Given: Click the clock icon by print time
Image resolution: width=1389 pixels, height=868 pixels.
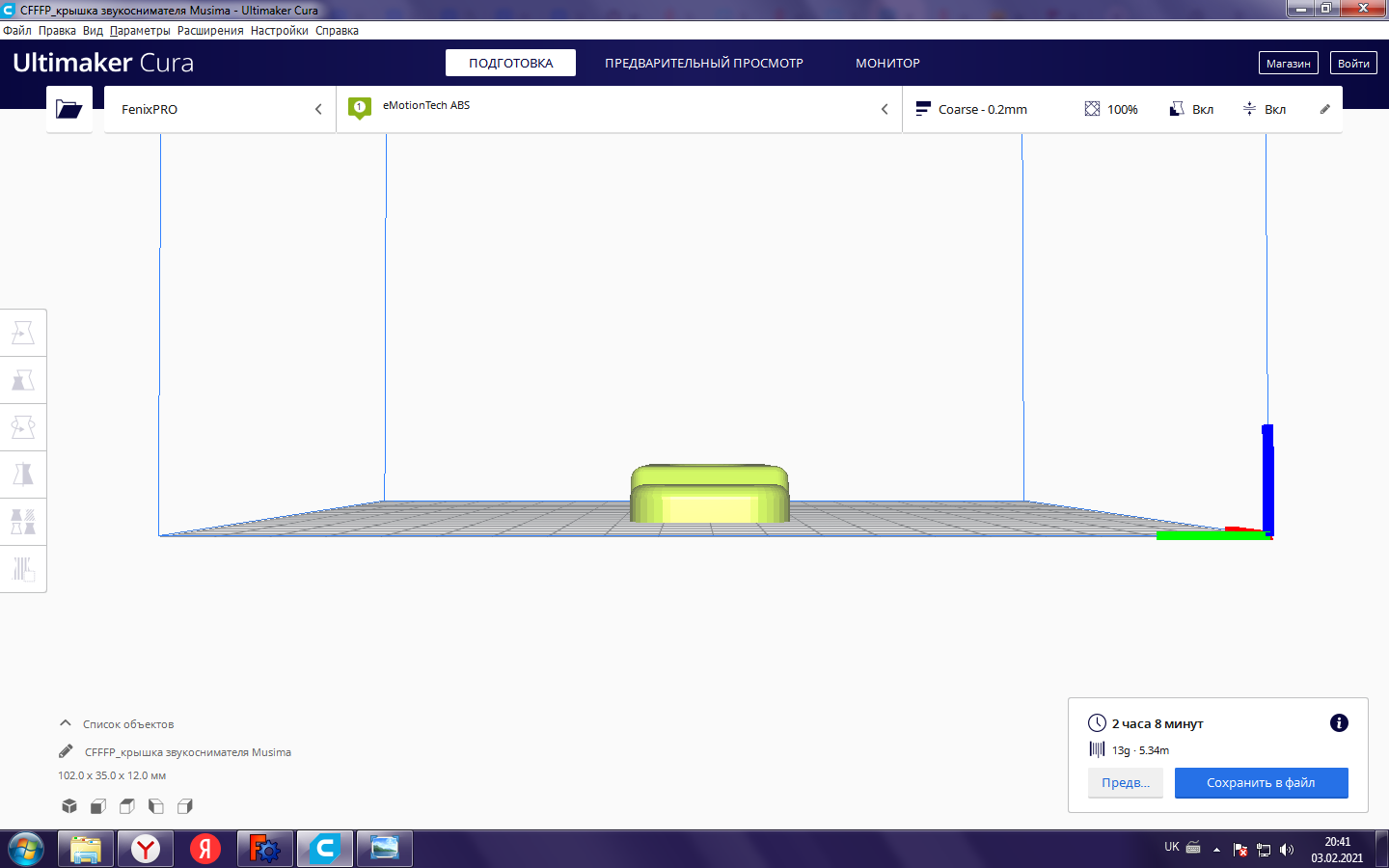Looking at the screenshot, I should (1097, 723).
